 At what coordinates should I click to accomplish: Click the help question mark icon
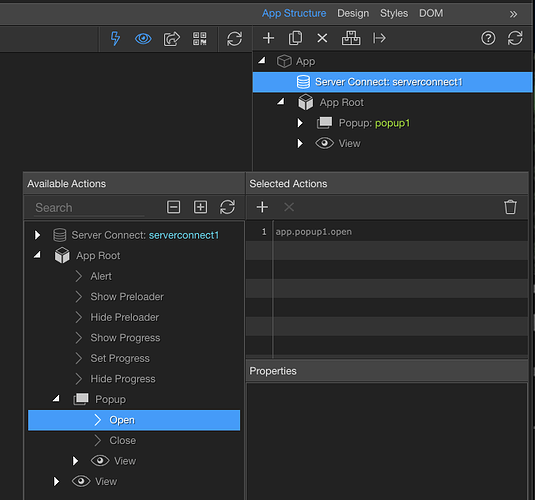point(488,38)
